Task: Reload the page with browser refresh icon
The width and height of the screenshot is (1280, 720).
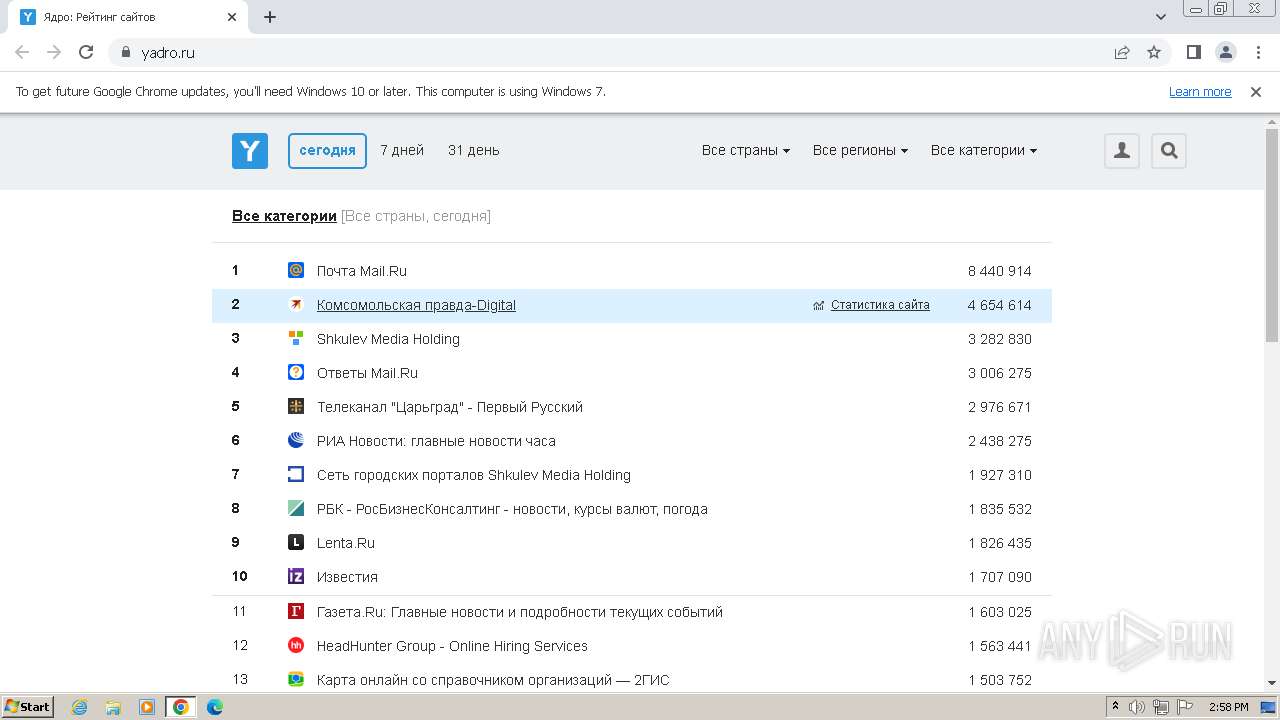Action: tap(86, 52)
